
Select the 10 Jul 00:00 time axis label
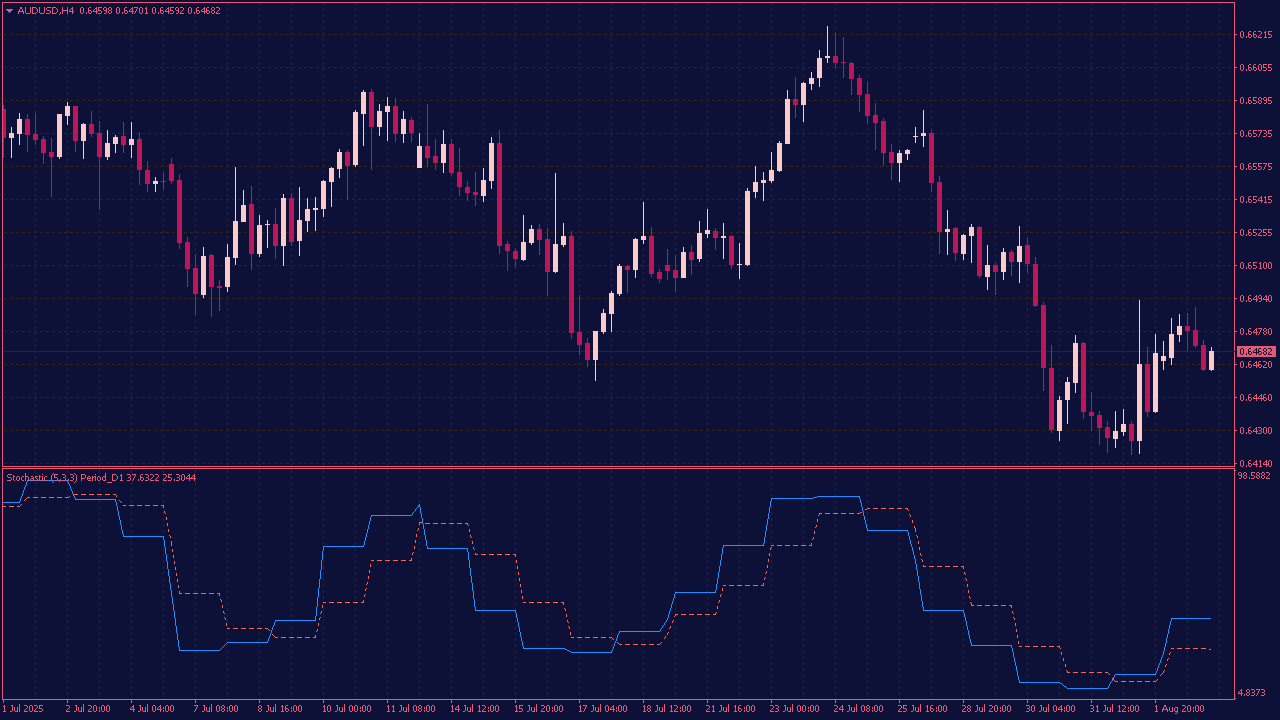tap(346, 709)
